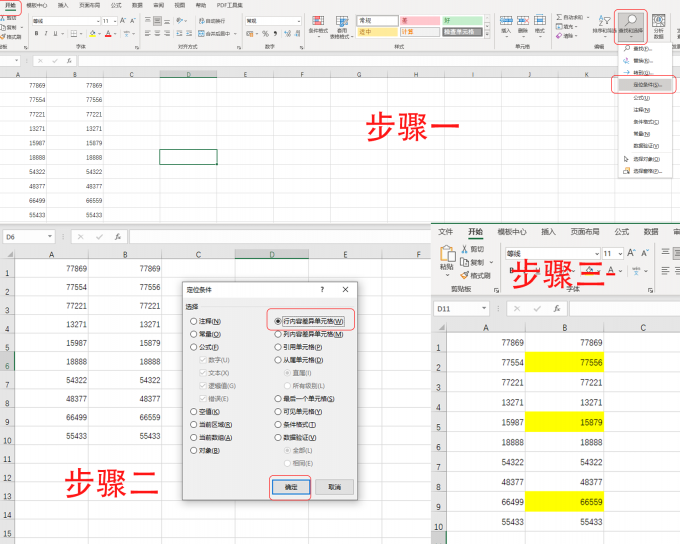Click help question mark in 定位条件 dialog
This screenshot has width=680, height=544.
[322, 289]
